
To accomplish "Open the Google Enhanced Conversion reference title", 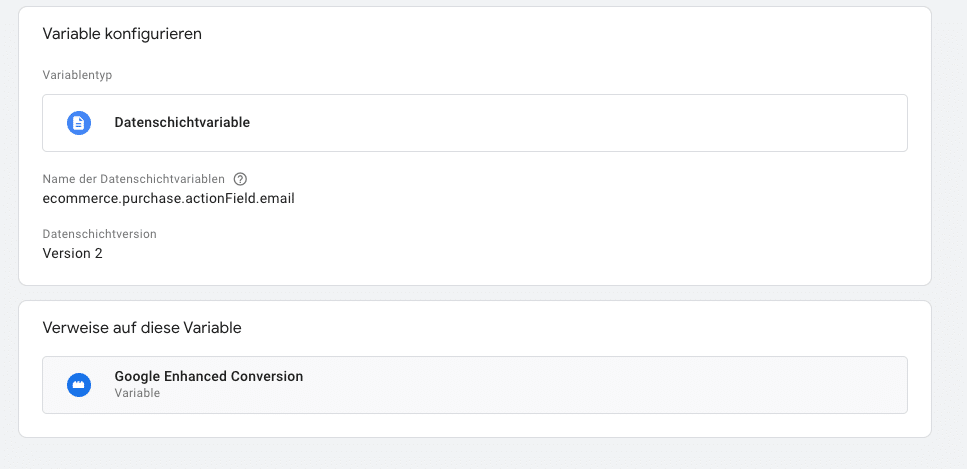I will click(208, 377).
